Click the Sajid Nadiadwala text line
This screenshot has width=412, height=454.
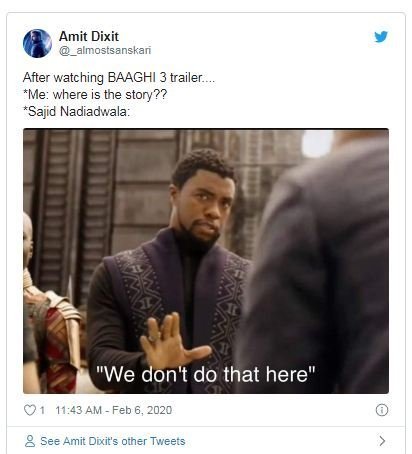tap(76, 111)
